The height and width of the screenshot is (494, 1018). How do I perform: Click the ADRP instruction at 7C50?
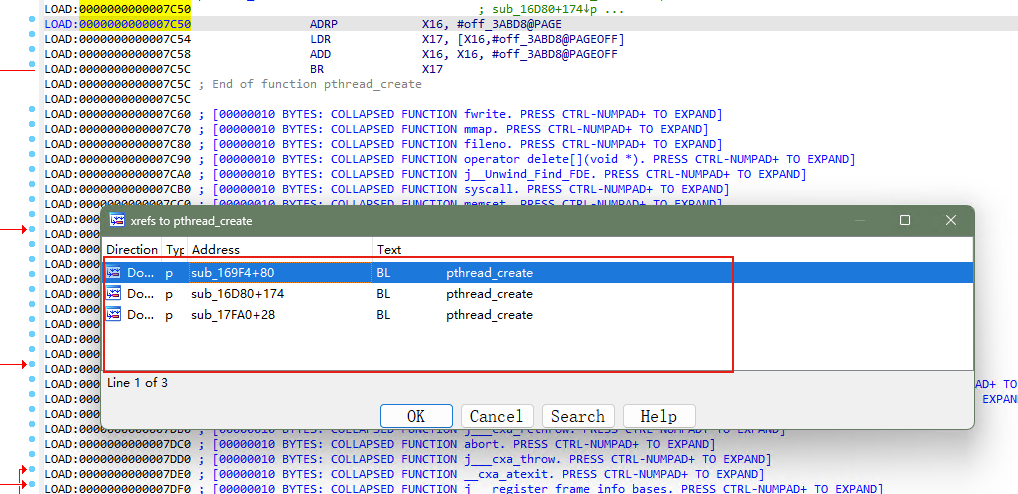(x=324, y=24)
